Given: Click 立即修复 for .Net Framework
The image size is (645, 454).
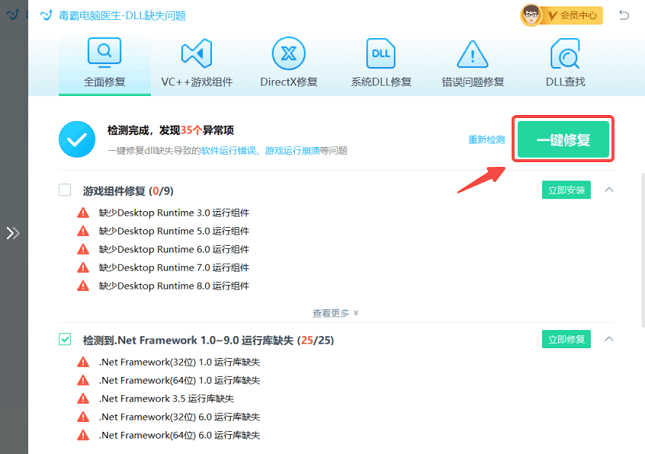Looking at the screenshot, I should tap(566, 339).
